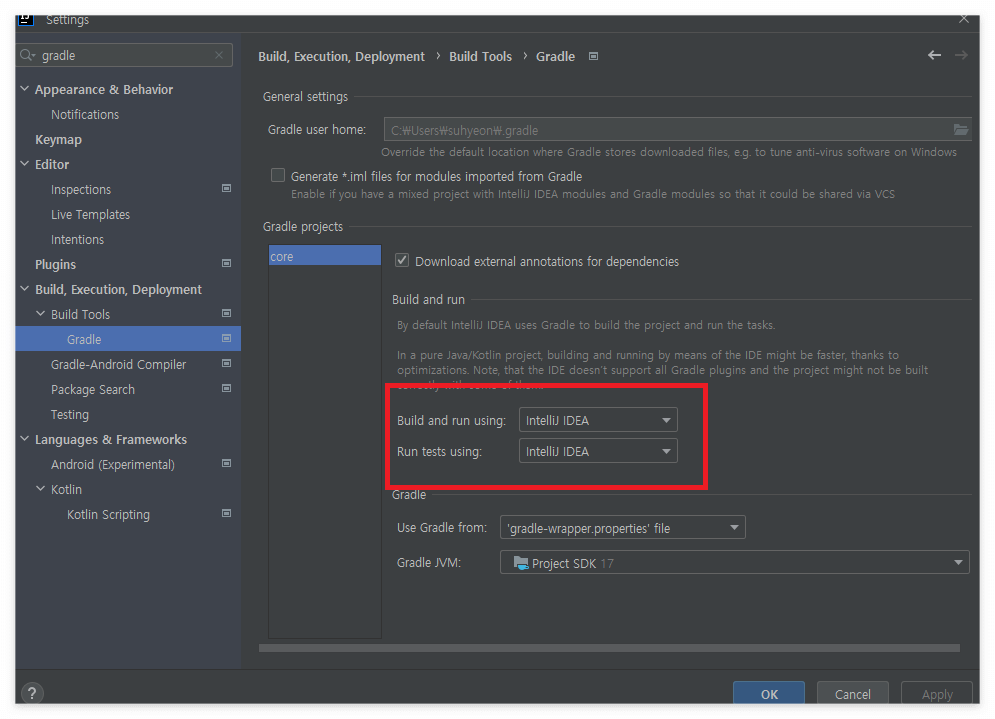Click into the gradle search box
The image size is (995, 719).
tap(125, 55)
